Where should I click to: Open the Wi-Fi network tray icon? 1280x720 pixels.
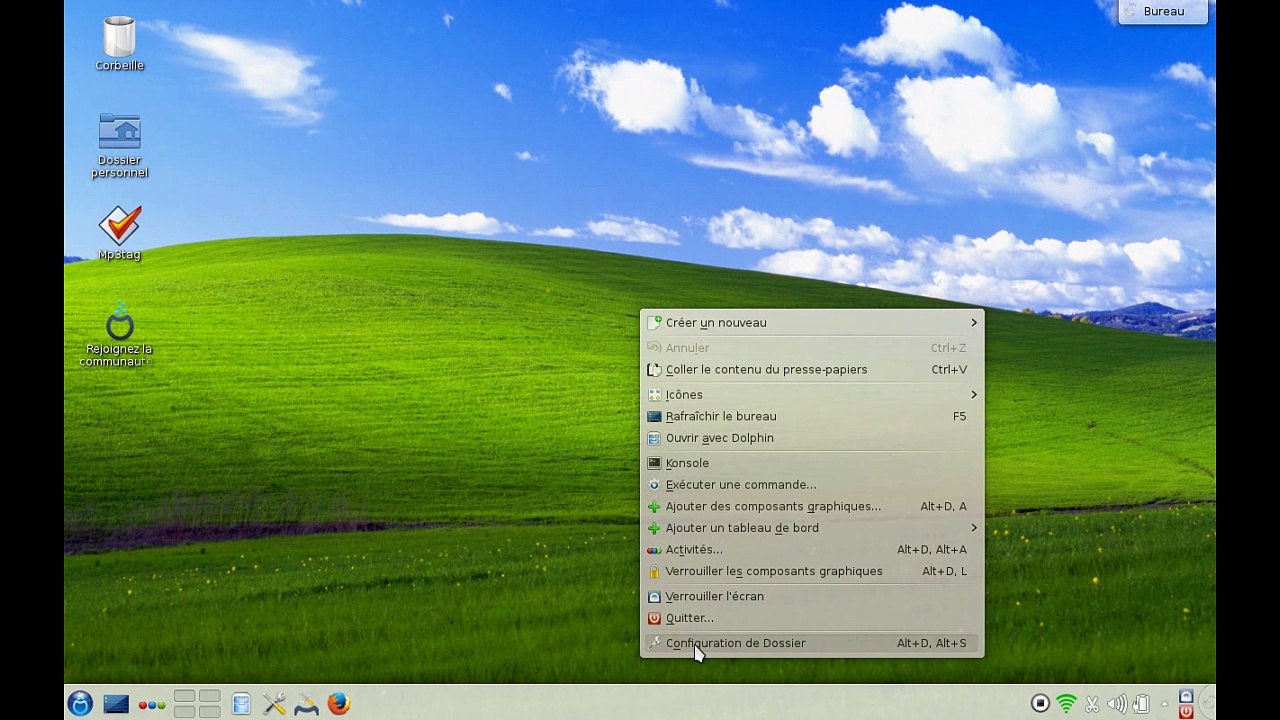tap(1066, 704)
